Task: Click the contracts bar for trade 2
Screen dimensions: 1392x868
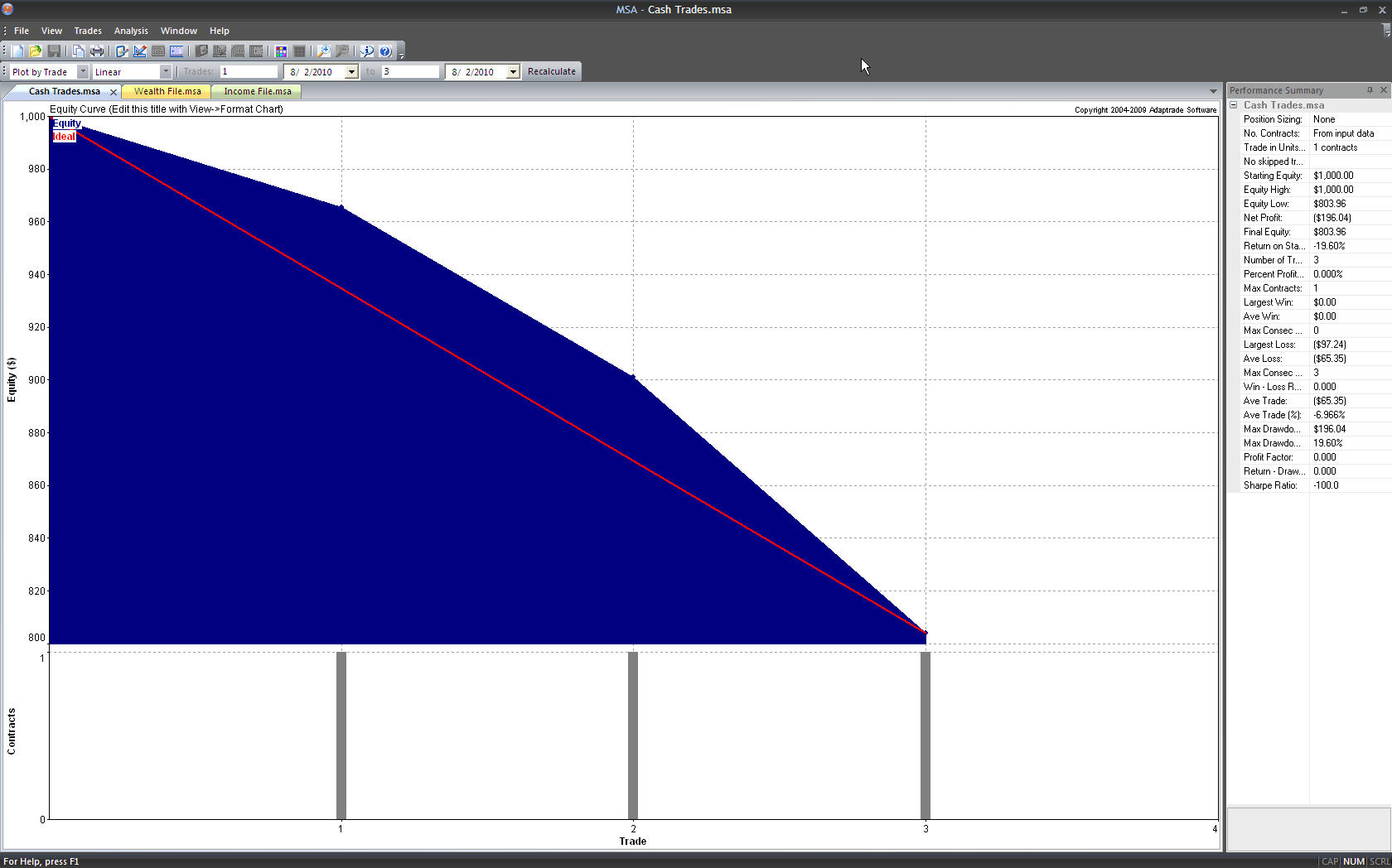Action: pyautogui.click(x=633, y=735)
